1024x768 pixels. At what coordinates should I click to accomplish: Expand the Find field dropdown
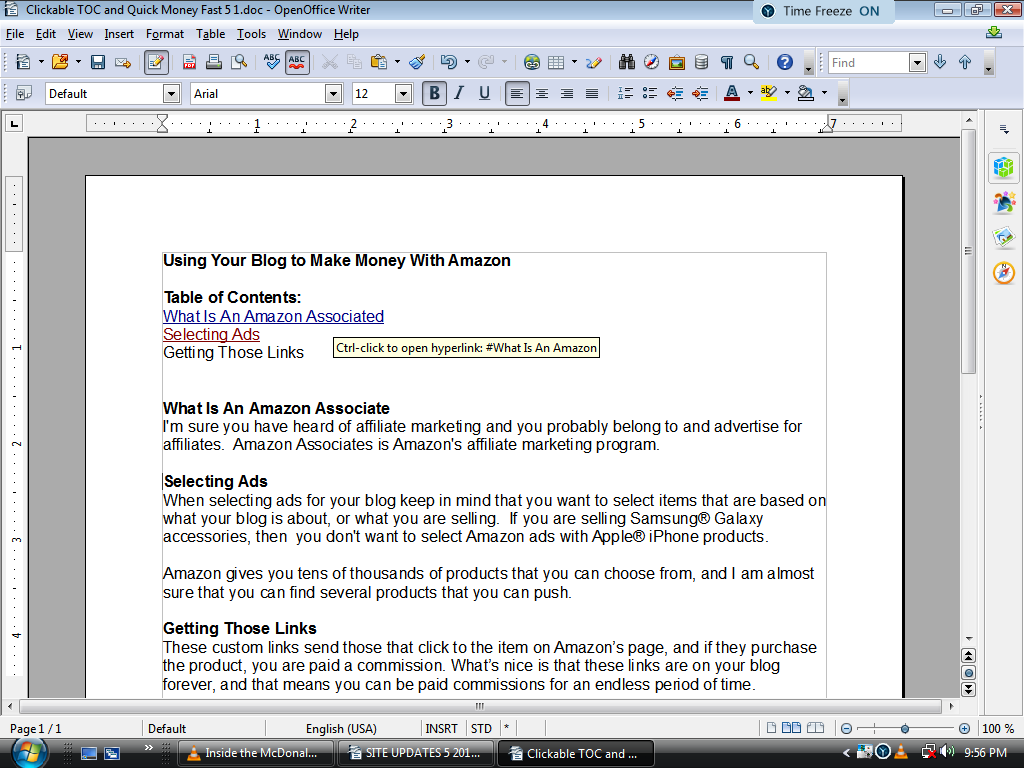coord(918,63)
